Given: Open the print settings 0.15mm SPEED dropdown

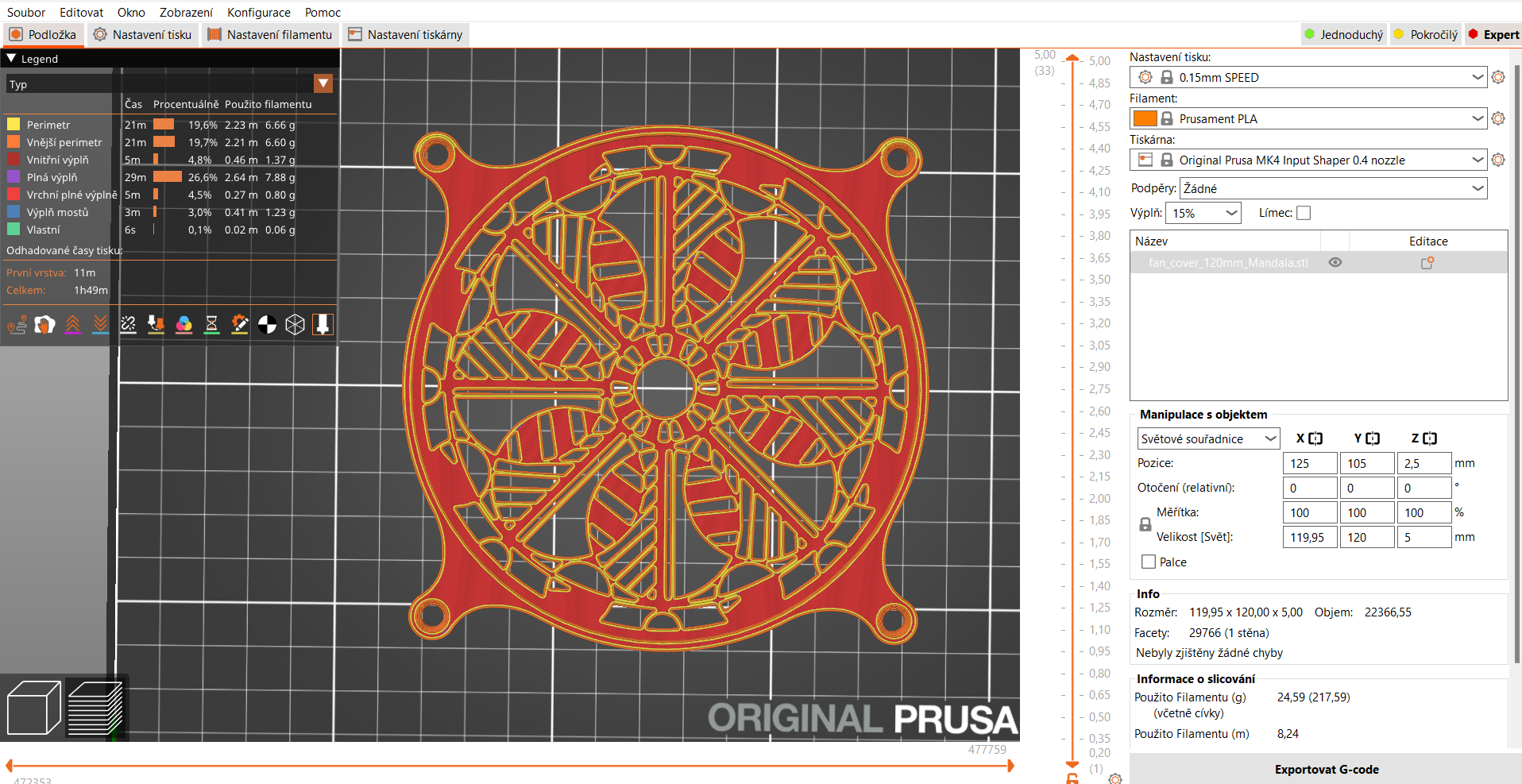Looking at the screenshot, I should pos(1308,77).
